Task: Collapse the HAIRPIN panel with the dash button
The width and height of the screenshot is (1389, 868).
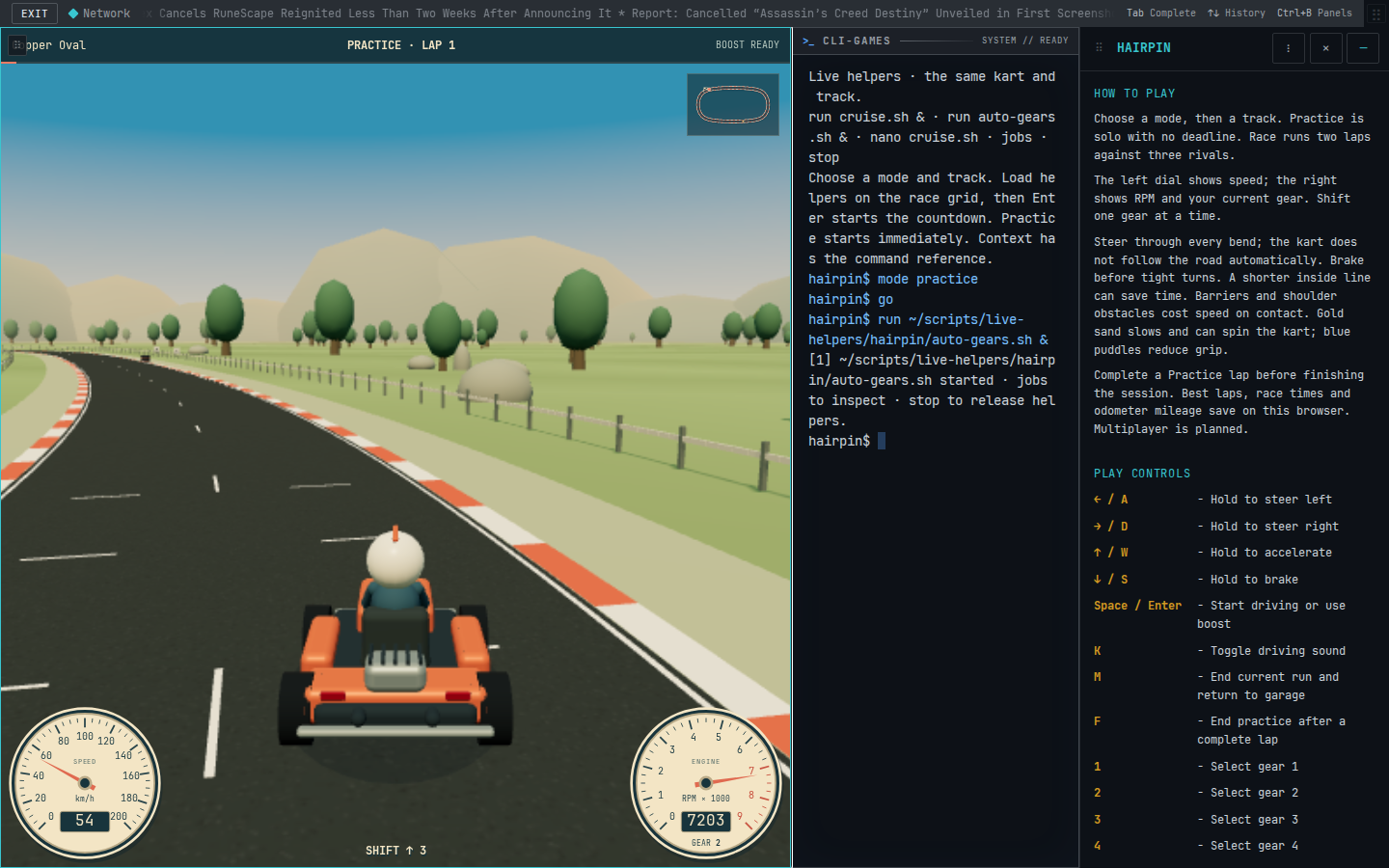Action: 1362,48
